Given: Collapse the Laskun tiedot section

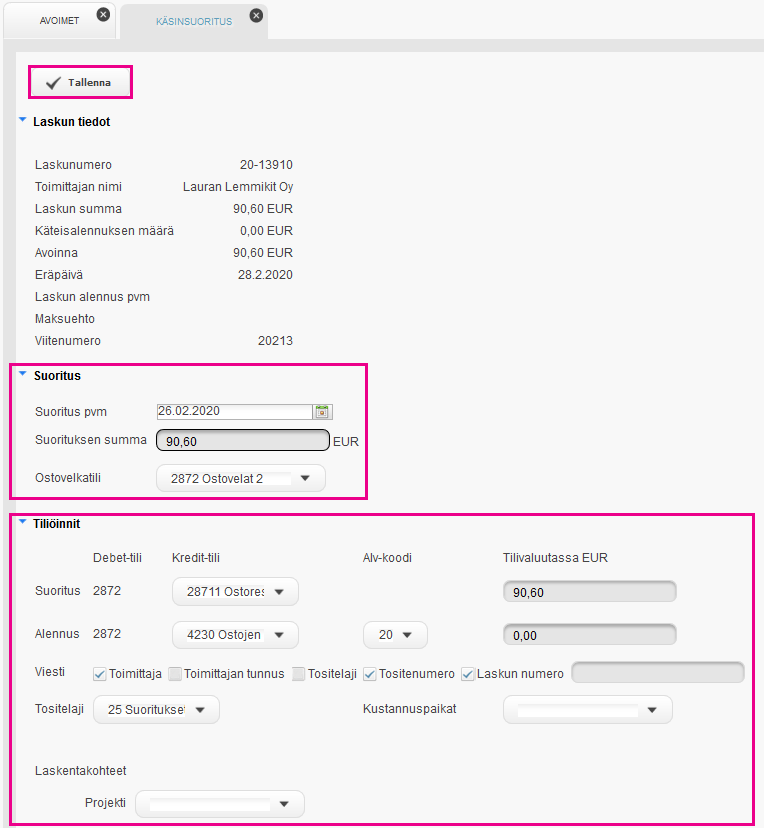Looking at the screenshot, I should 23,120.
